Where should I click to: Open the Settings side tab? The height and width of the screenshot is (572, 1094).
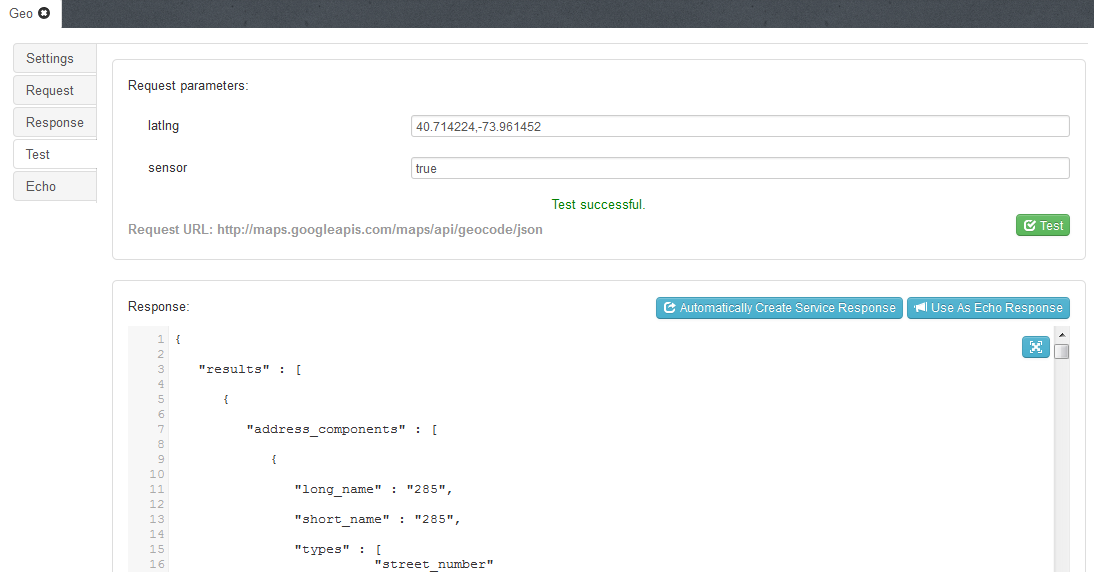click(55, 58)
